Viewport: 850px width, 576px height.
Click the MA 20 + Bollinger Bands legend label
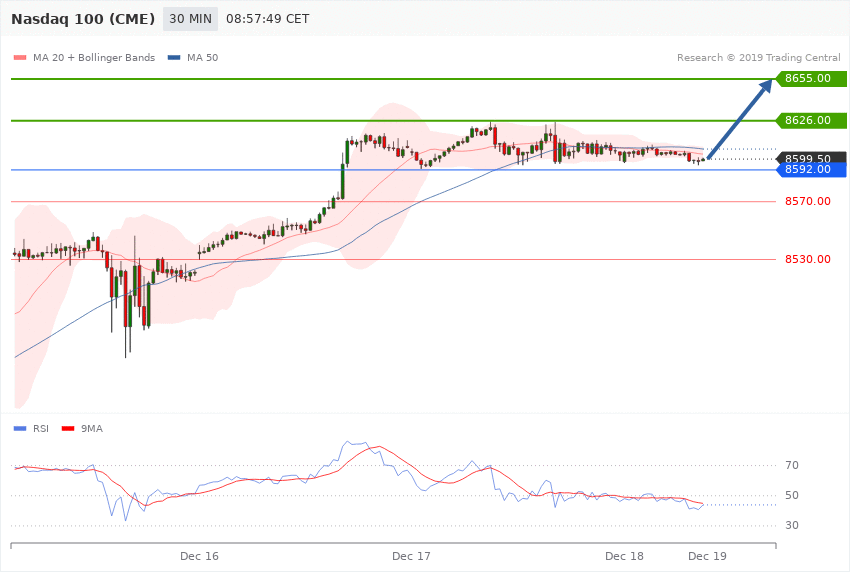[94, 57]
